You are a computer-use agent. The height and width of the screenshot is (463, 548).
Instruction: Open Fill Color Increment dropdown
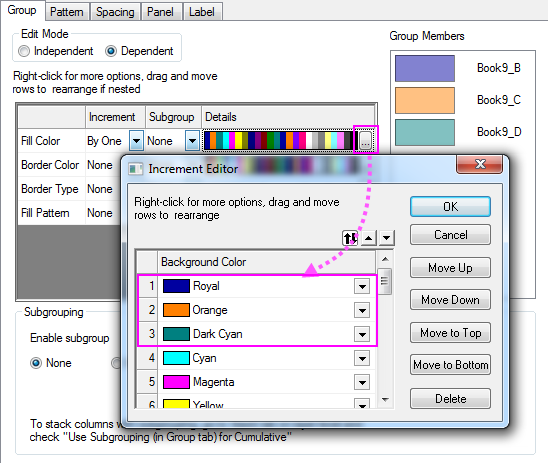click(136, 141)
